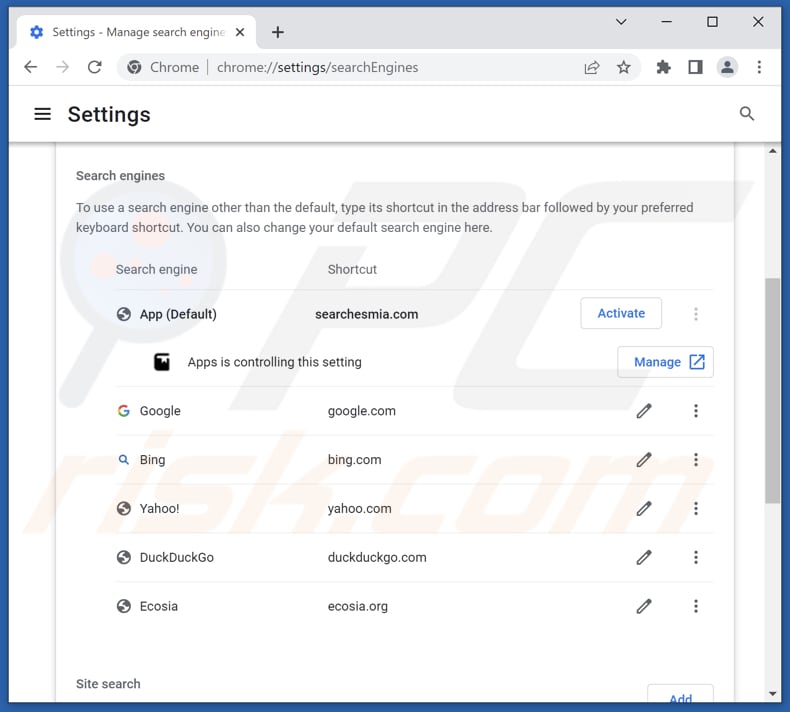Manage the extension controlling this setting
The height and width of the screenshot is (712, 790).
click(x=665, y=362)
